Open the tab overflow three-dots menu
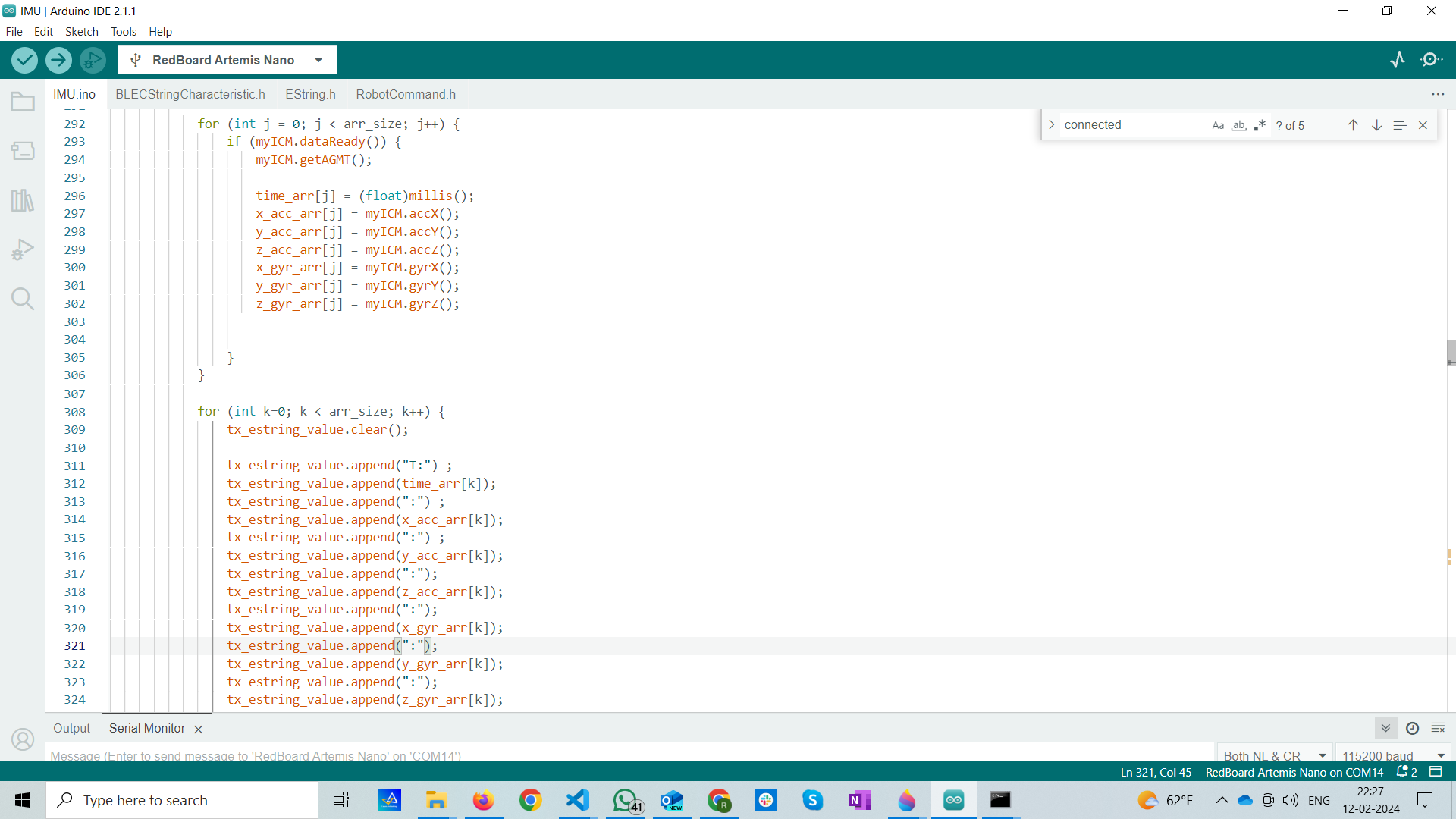The height and width of the screenshot is (819, 1456). point(1438,94)
